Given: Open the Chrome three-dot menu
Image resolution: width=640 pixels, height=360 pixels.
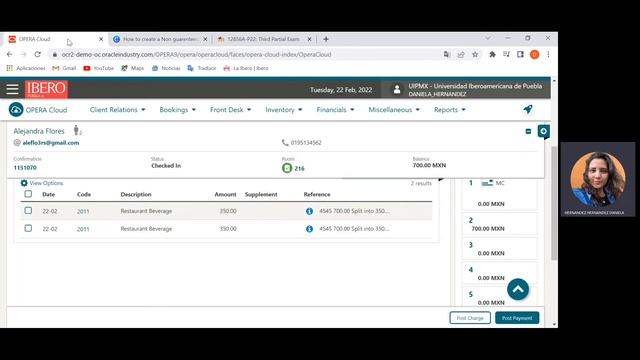Looking at the screenshot, I should pyautogui.click(x=548, y=54).
